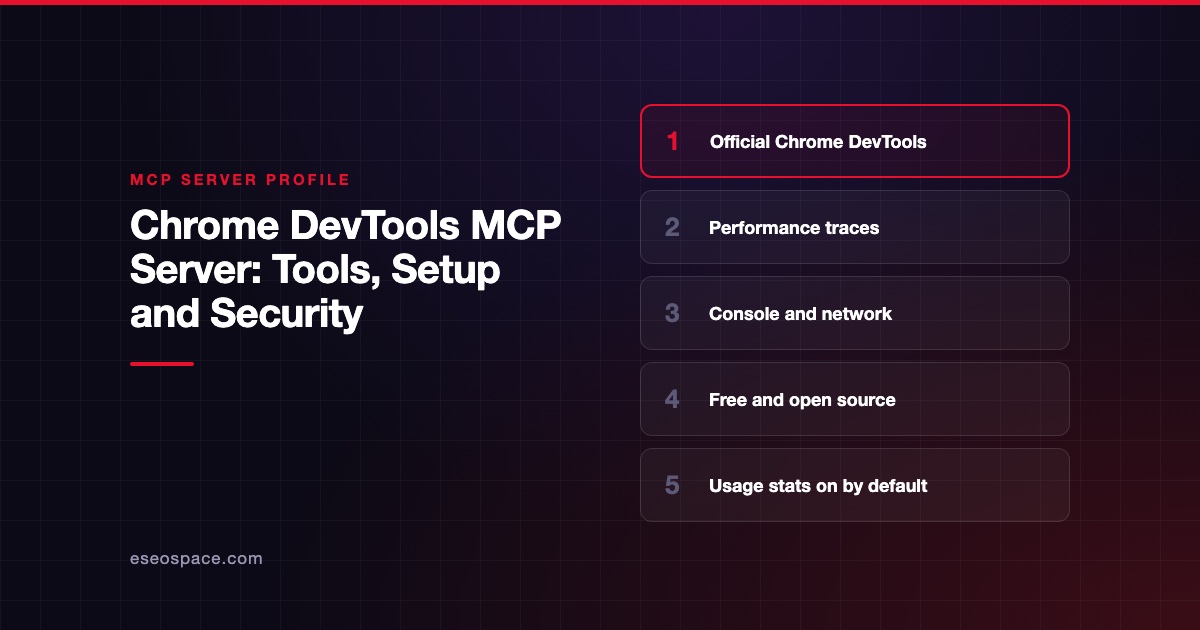Screen dimensions: 1200x630
Task: Select the 'Free and open source' card
Action: pos(855,399)
